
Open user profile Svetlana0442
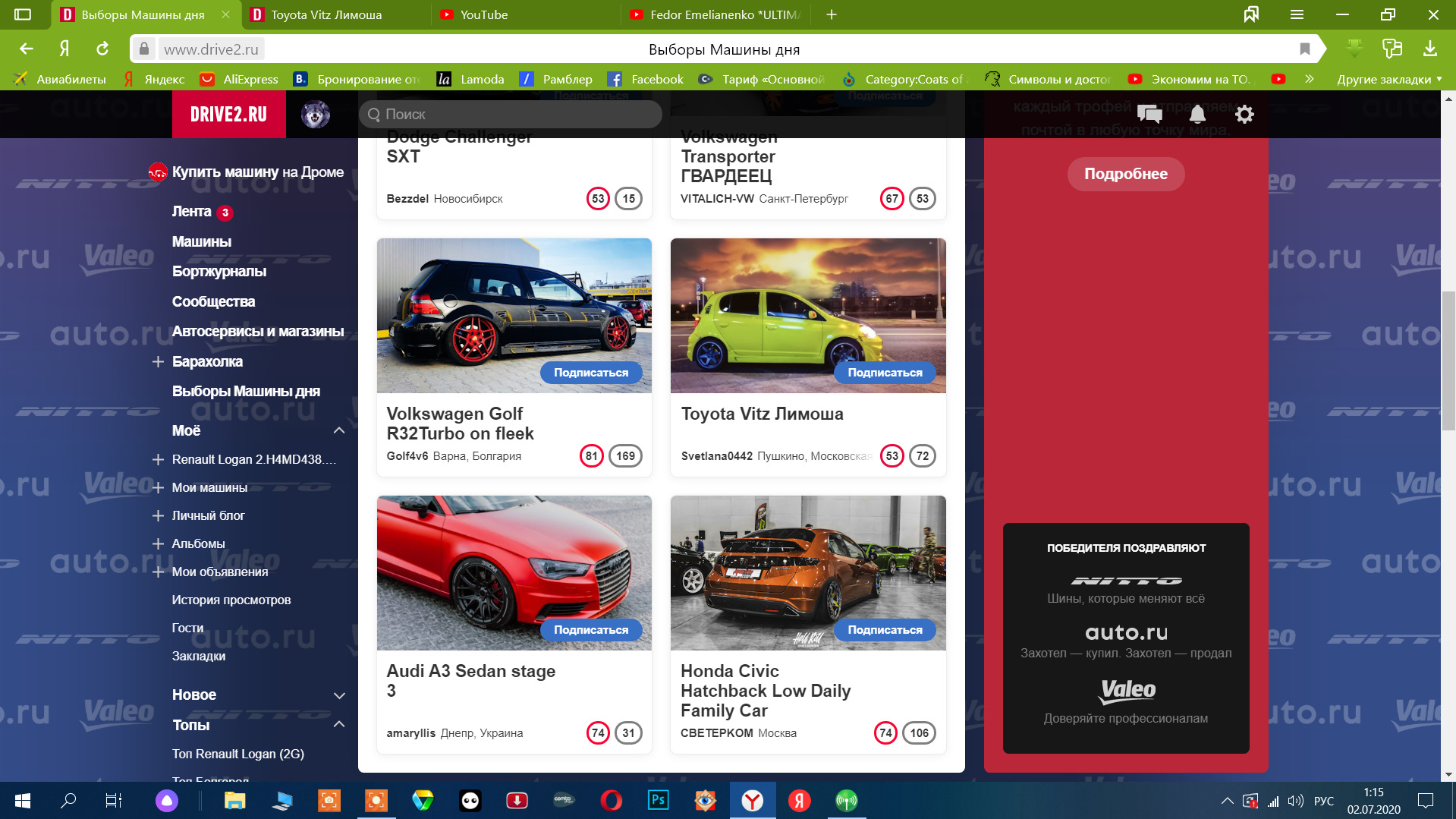click(717, 456)
